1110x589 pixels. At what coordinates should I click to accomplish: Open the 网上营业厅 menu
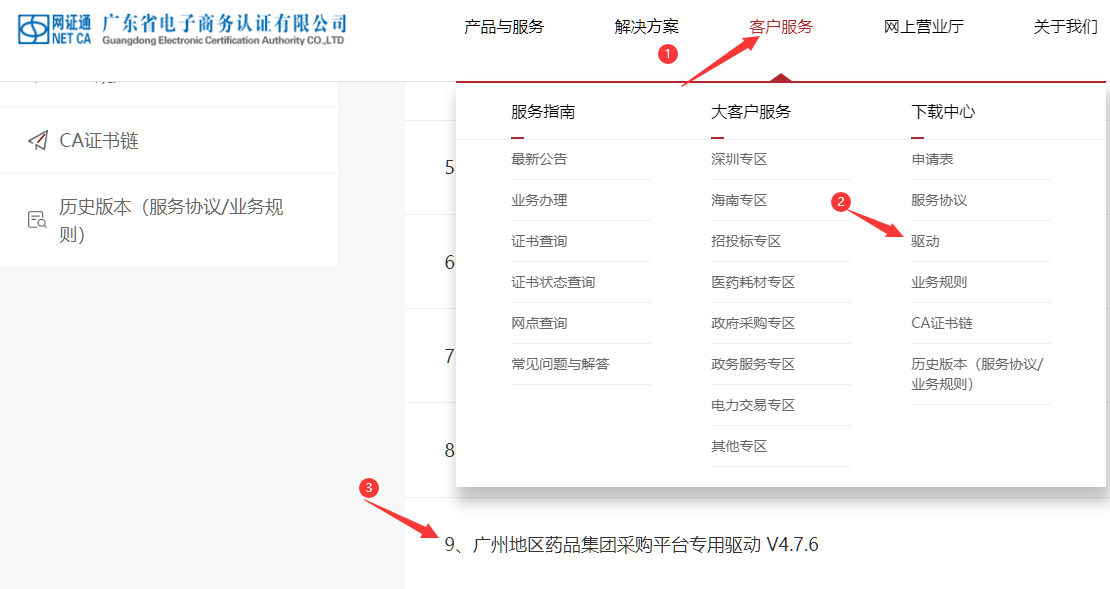tap(923, 27)
